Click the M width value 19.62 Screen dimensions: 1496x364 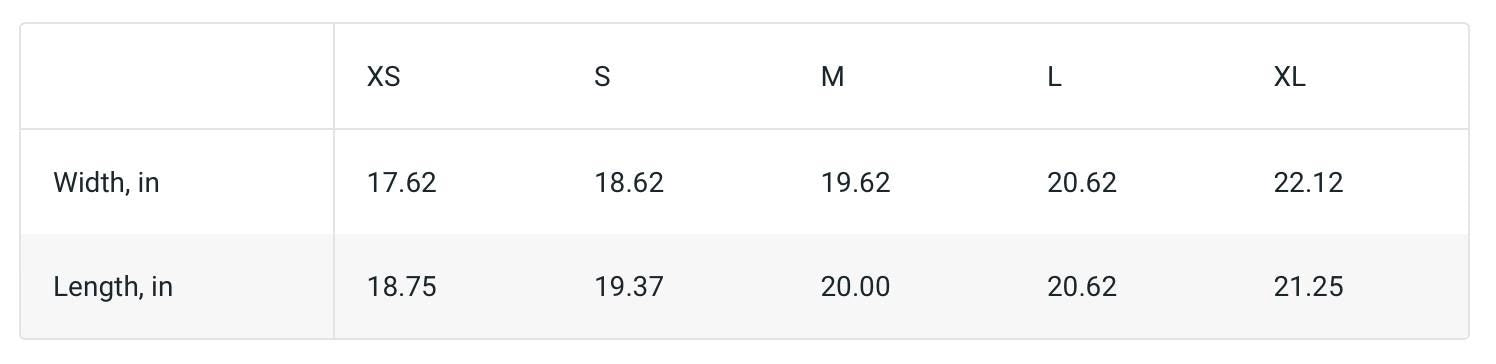click(x=855, y=183)
